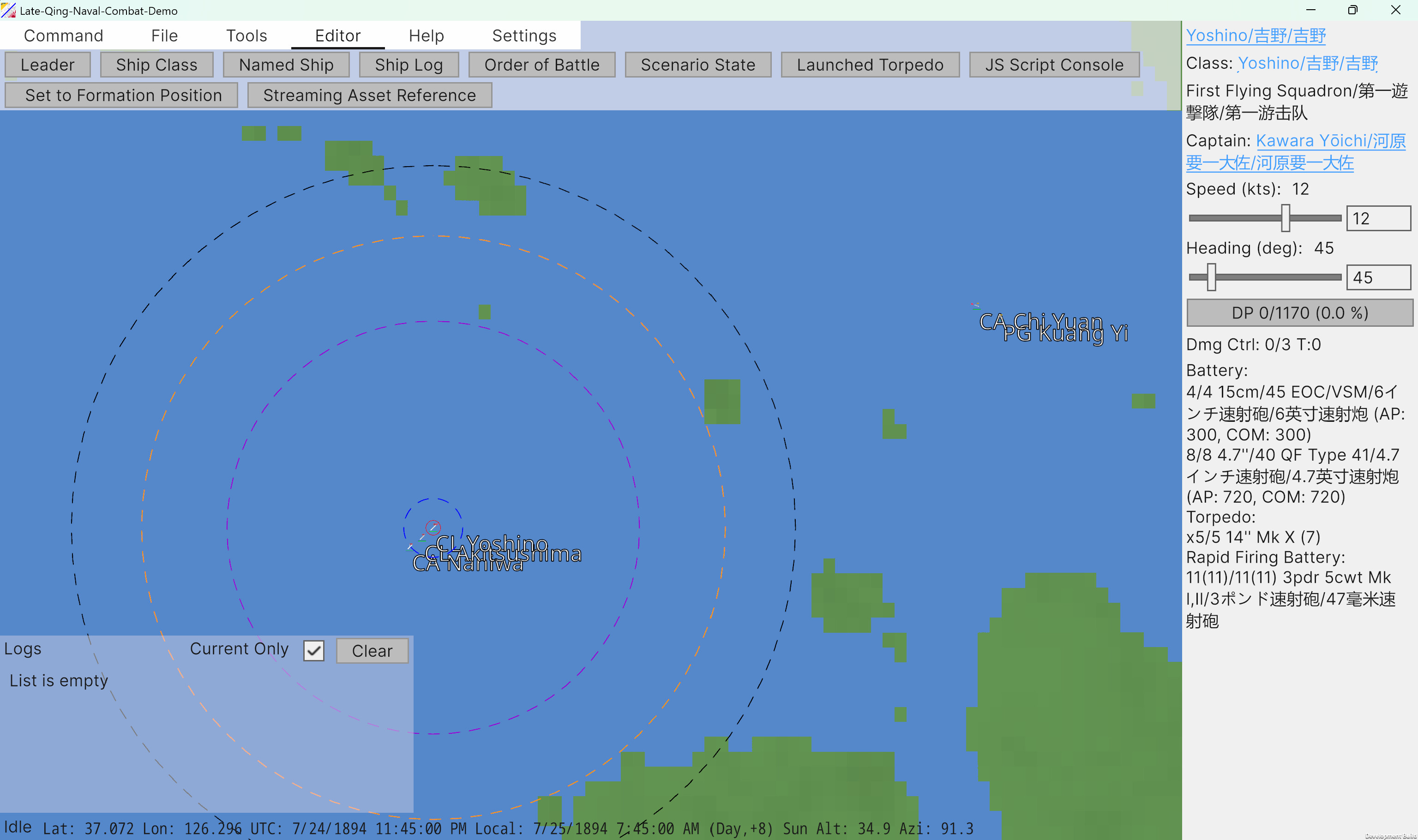This screenshot has width=1418, height=840.
Task: Open the Ship Class editor
Action: point(156,64)
